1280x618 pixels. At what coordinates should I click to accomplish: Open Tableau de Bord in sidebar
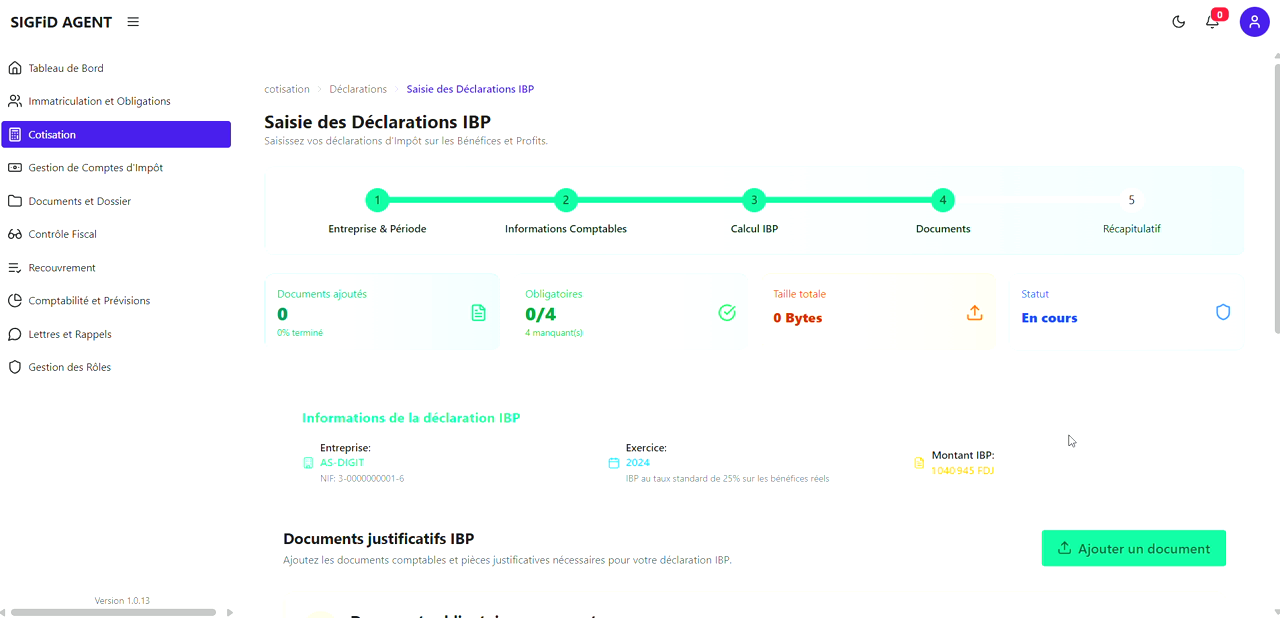click(66, 68)
